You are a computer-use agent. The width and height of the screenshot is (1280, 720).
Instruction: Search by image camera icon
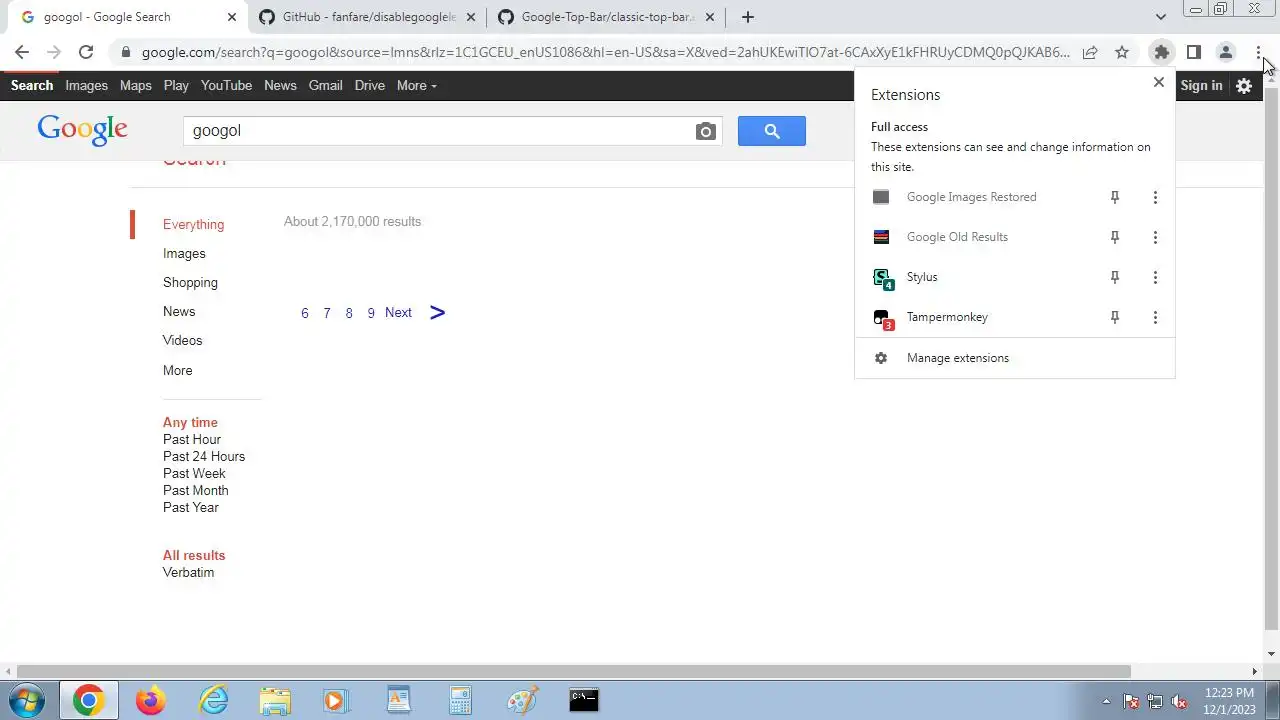coord(706,131)
